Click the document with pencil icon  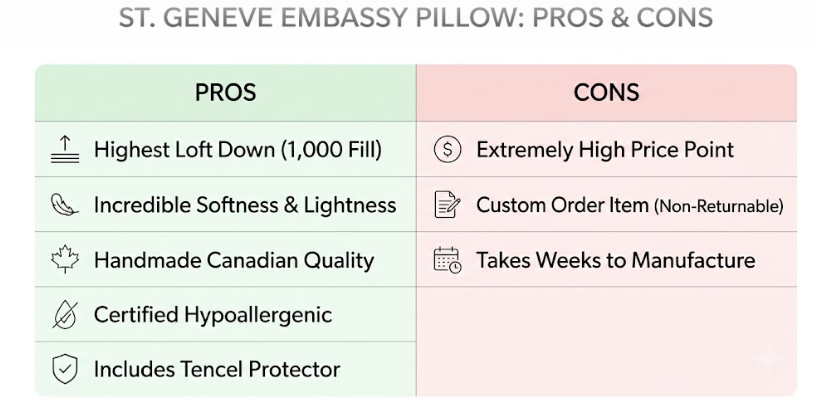(x=447, y=204)
